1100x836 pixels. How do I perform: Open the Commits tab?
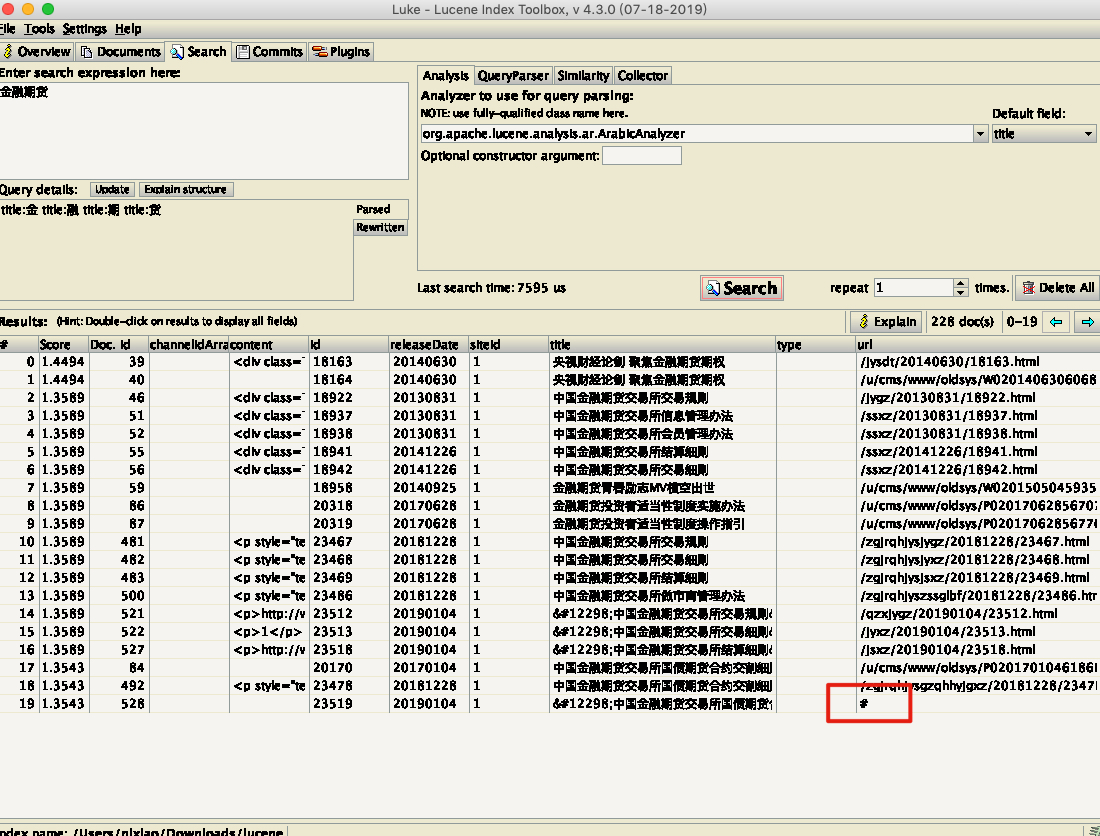click(270, 52)
